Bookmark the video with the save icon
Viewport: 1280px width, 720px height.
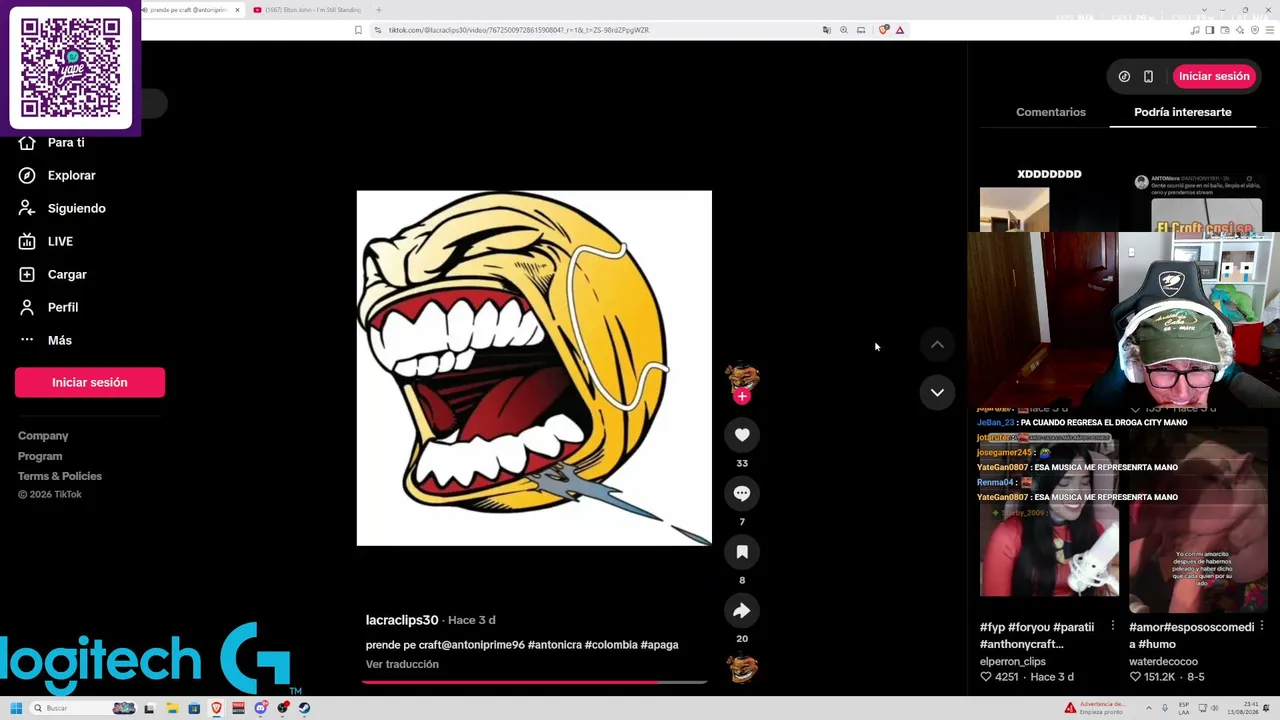coord(742,552)
